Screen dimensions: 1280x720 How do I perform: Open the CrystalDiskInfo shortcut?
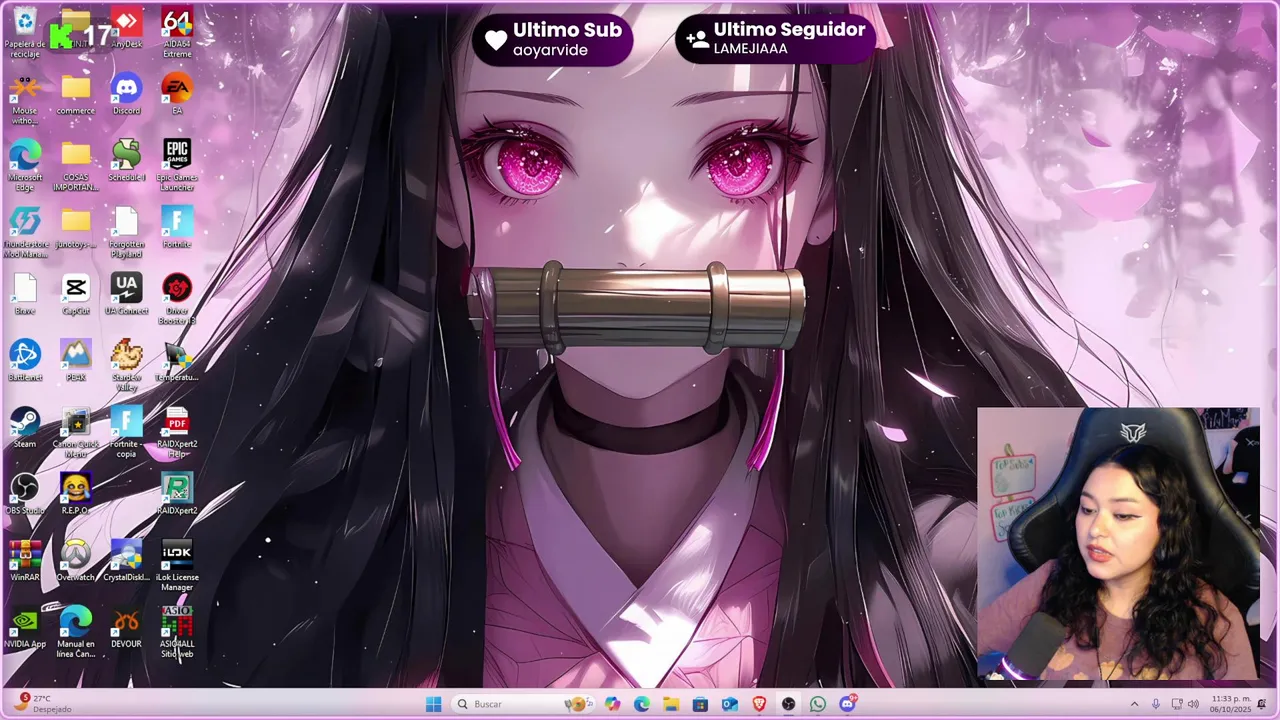pos(126,561)
